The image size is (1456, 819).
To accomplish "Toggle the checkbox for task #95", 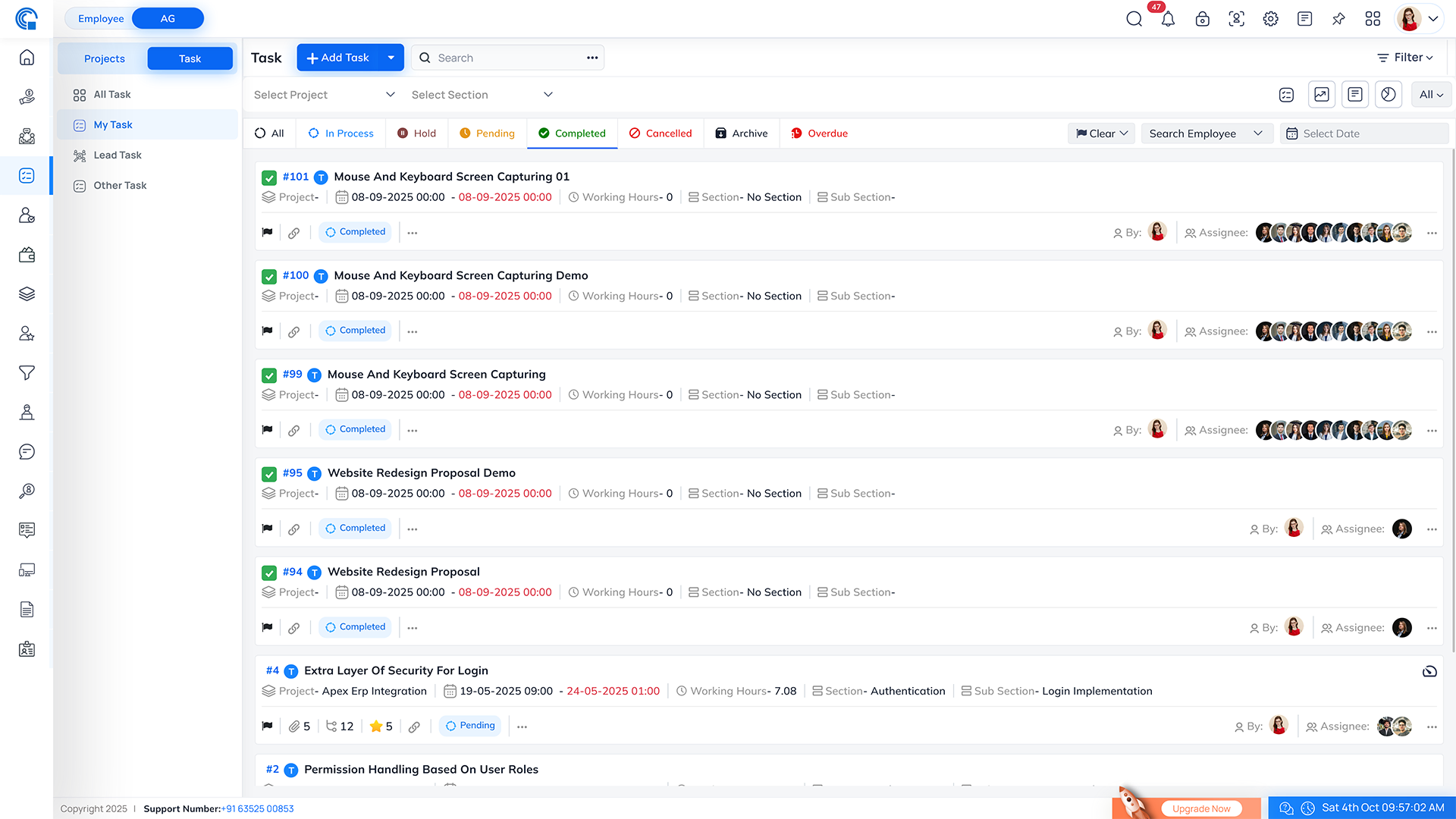I will click(x=269, y=474).
